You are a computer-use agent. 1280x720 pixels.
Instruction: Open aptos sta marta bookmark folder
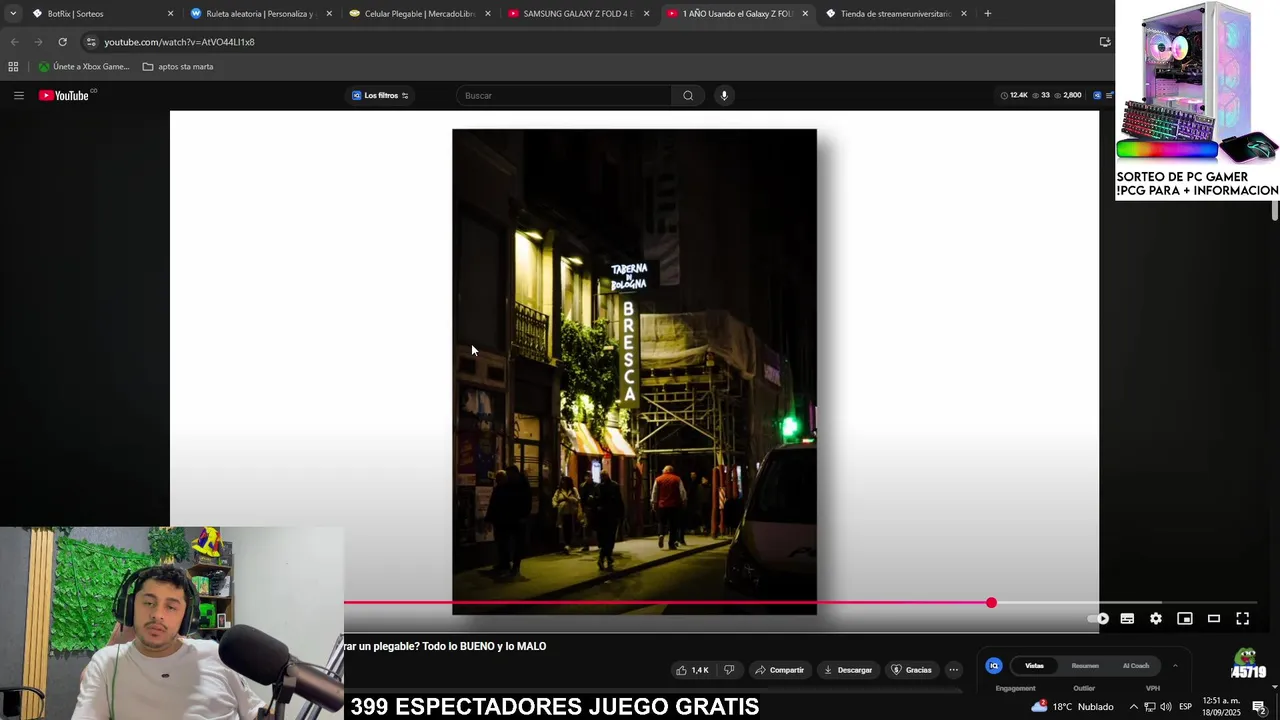178,67
